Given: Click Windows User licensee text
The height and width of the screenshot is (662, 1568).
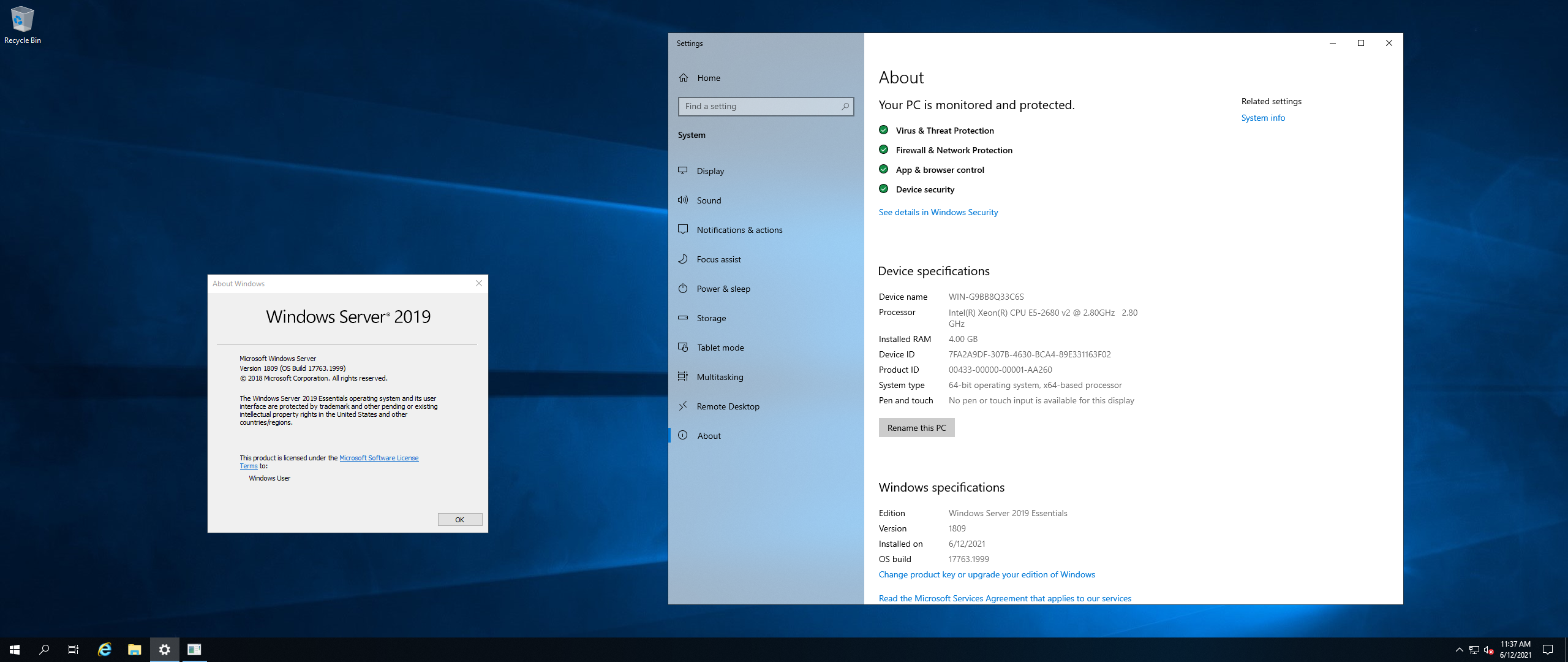Looking at the screenshot, I should pos(269,478).
